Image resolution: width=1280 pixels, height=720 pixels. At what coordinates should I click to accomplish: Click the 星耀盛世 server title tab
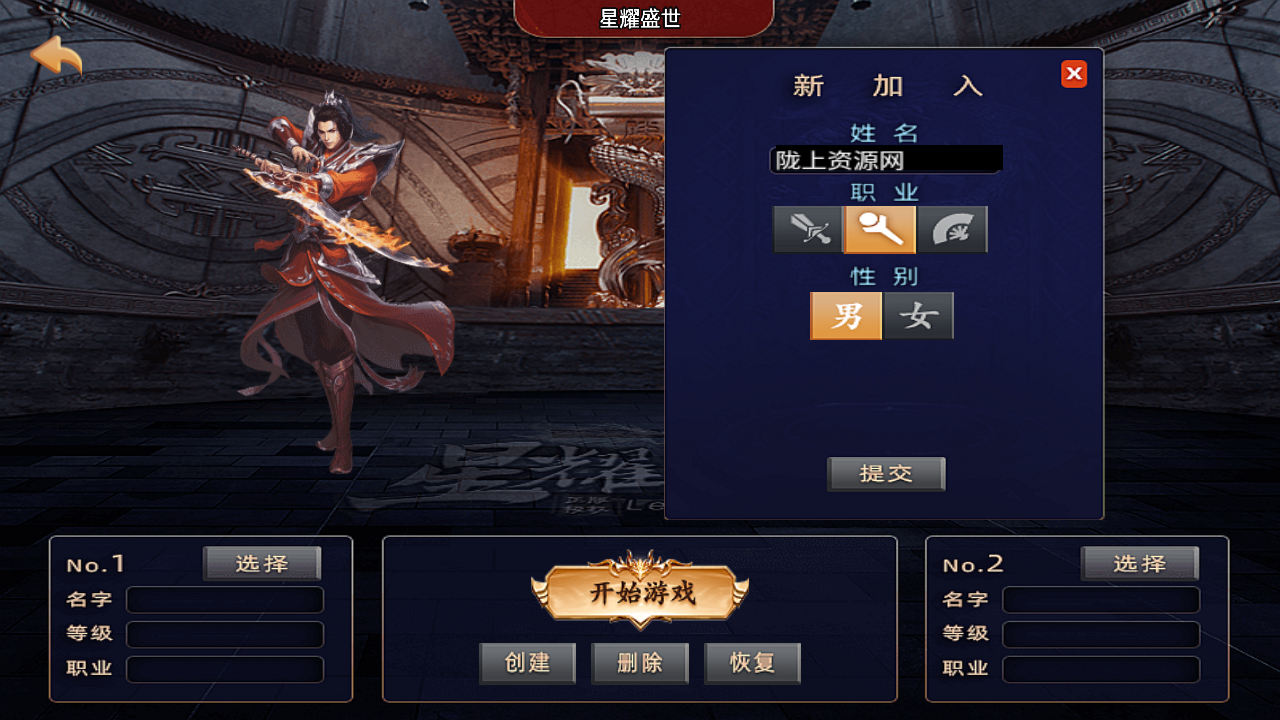(640, 18)
